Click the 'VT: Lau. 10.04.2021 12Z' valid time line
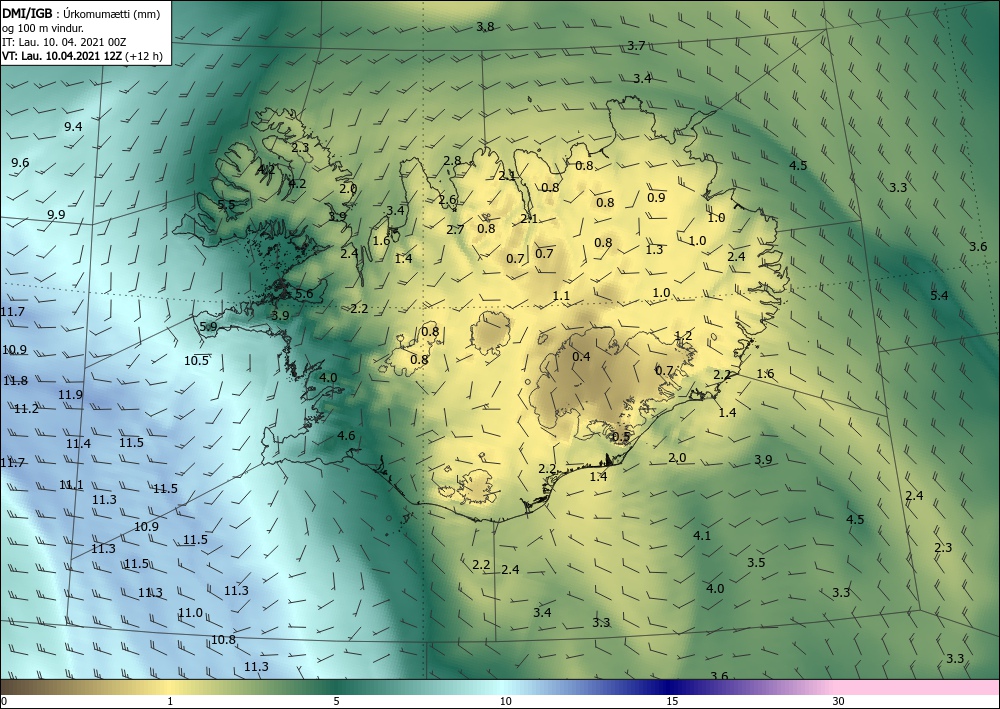This screenshot has height=709, width=1000. (x=62, y=56)
